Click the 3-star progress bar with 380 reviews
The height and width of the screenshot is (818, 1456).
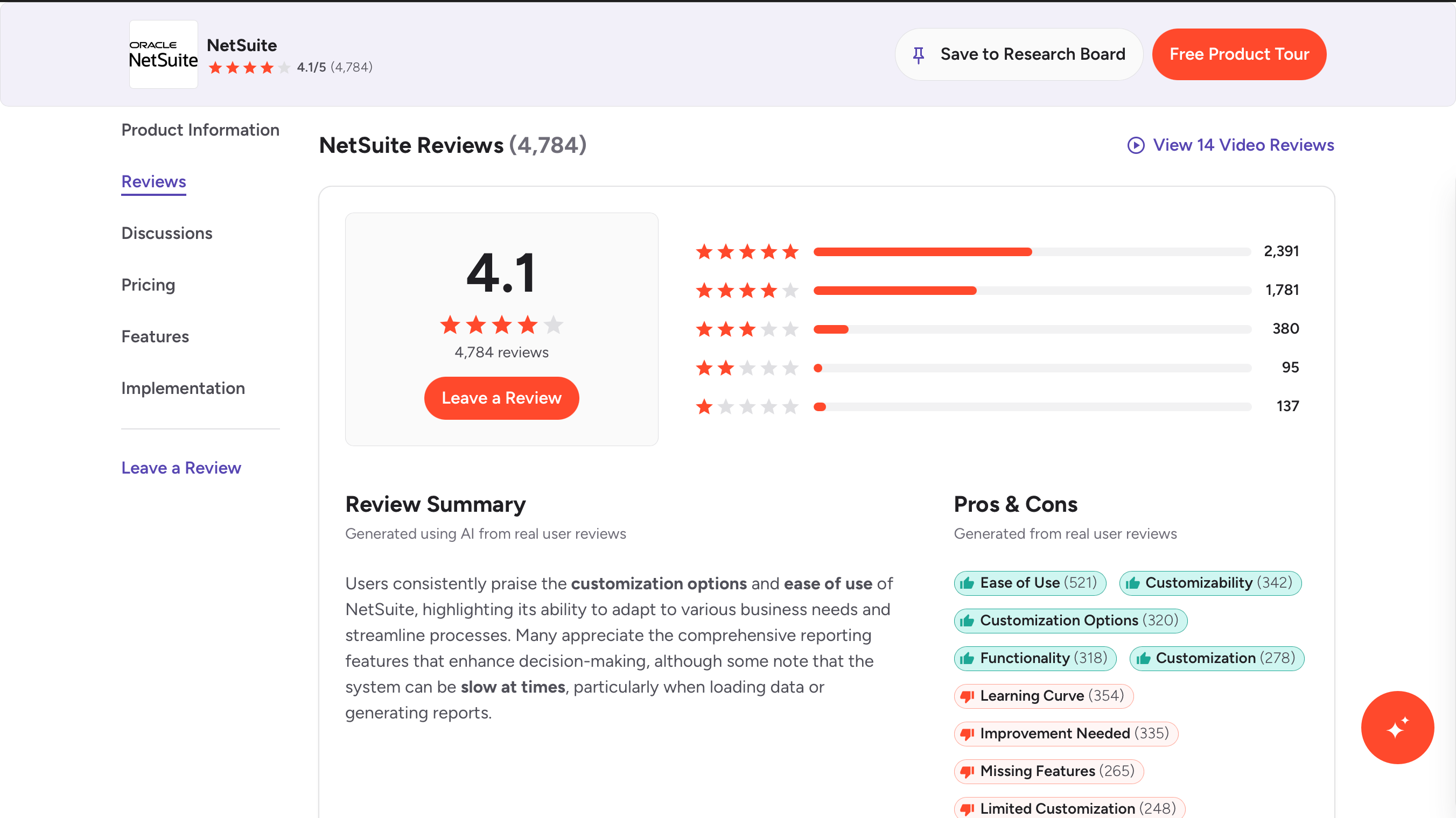tap(1032, 329)
